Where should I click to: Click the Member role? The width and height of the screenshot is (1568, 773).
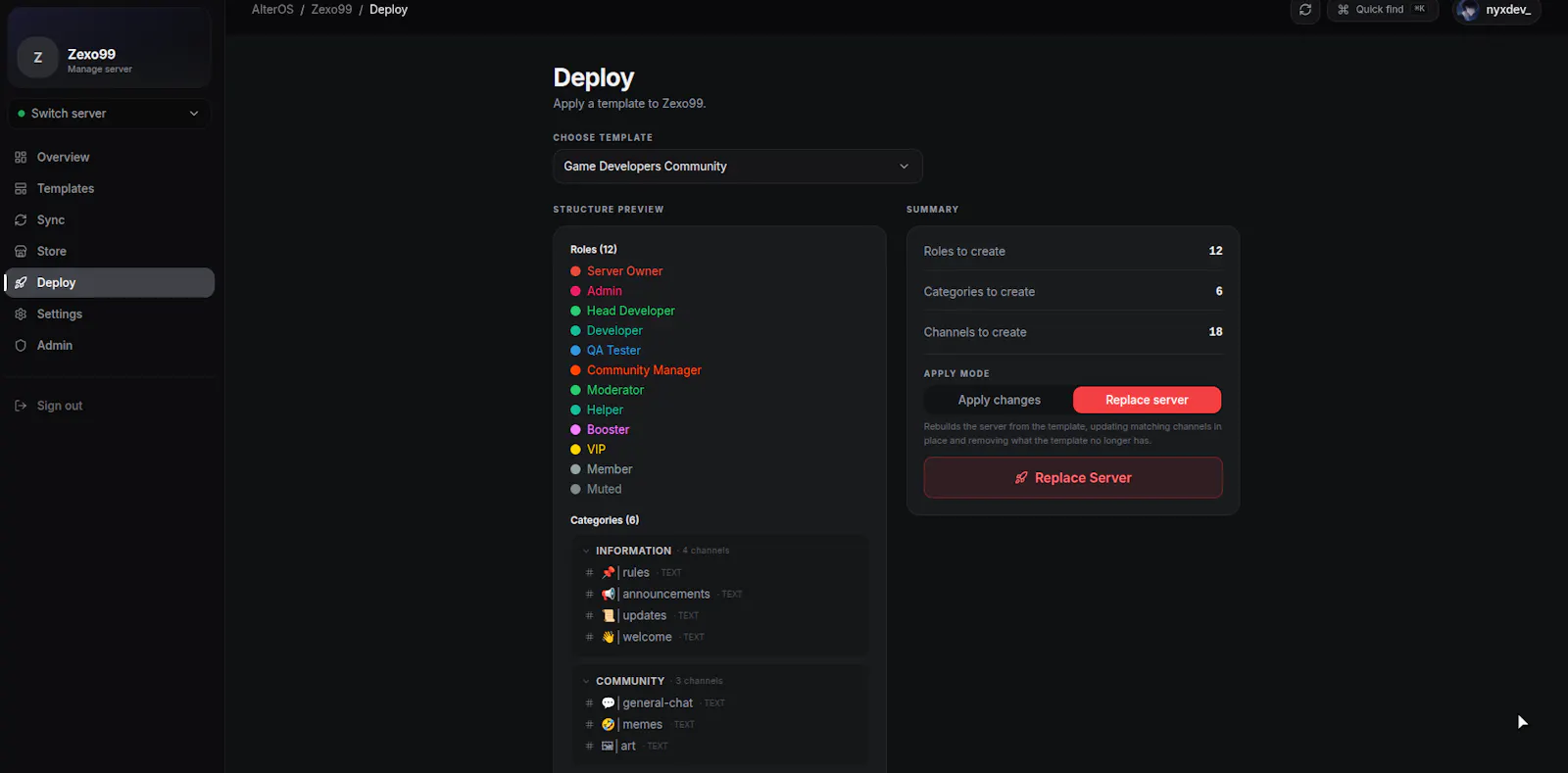click(x=610, y=469)
